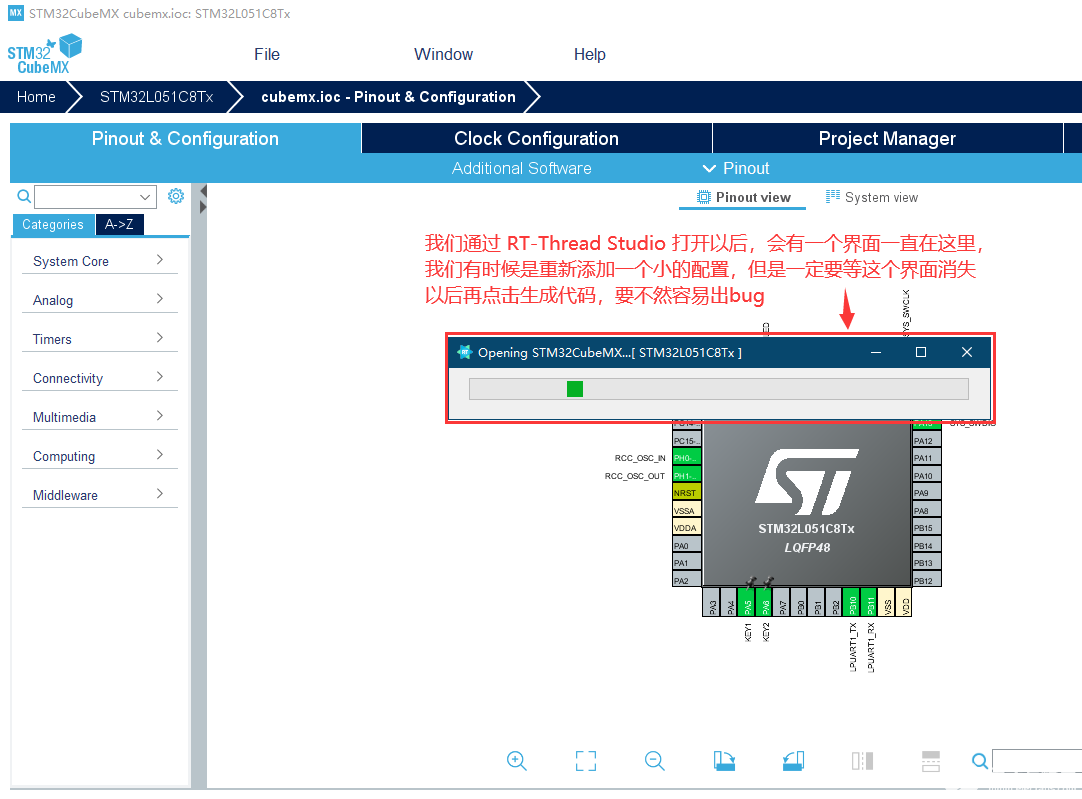Image resolution: width=1082 pixels, height=799 pixels.
Task: Open the Help menu
Action: point(589,55)
